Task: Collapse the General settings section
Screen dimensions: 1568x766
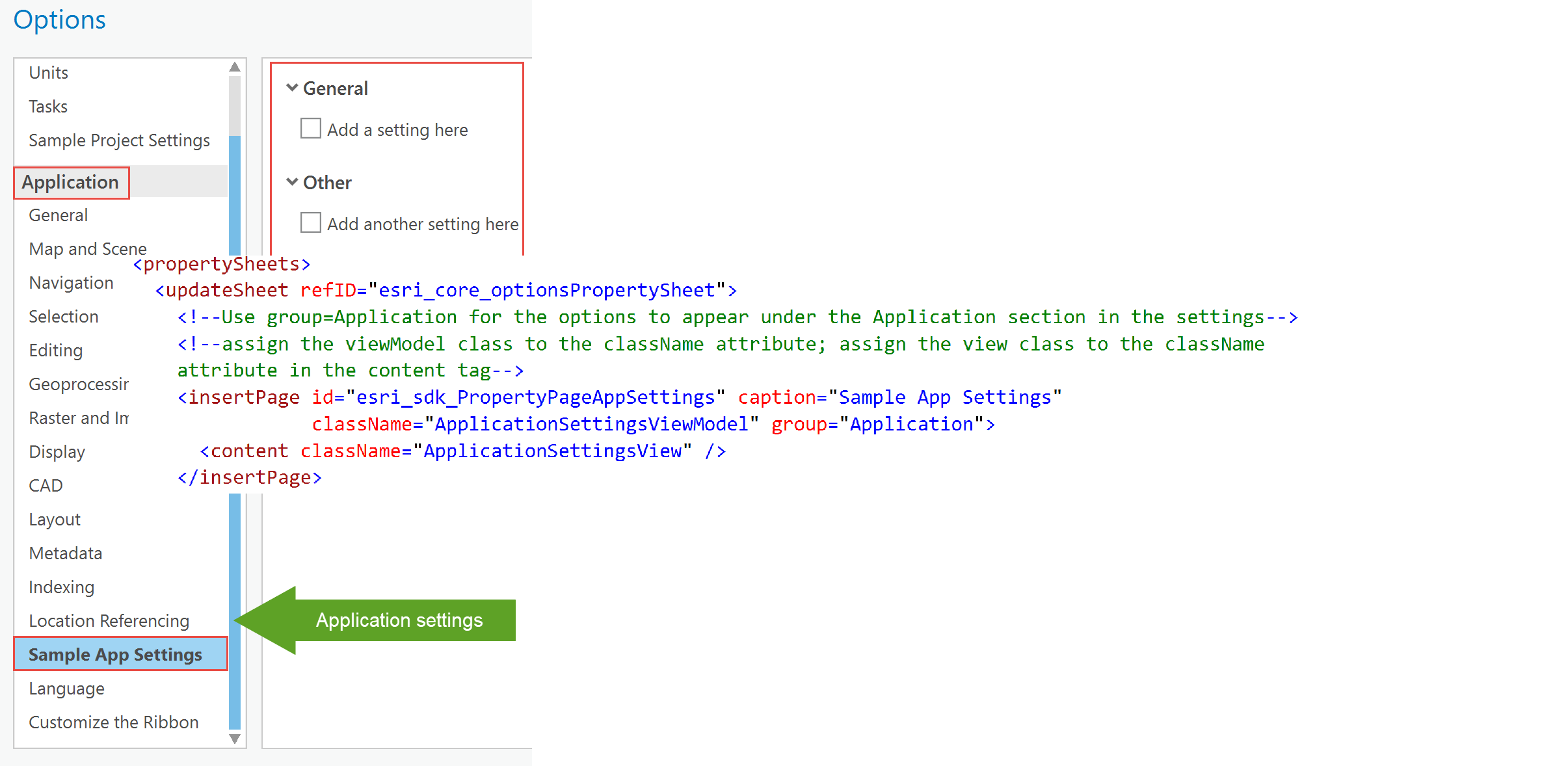Action: coord(292,88)
